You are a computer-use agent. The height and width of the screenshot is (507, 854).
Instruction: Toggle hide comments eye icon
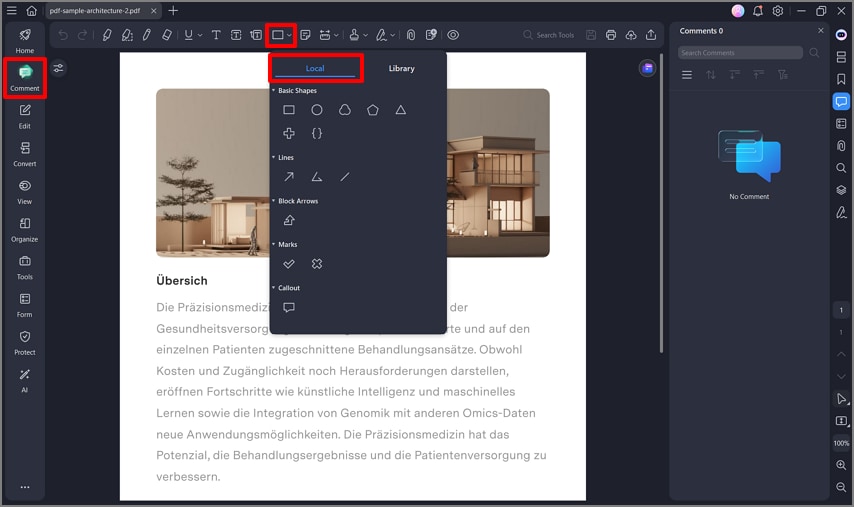[x=453, y=35]
